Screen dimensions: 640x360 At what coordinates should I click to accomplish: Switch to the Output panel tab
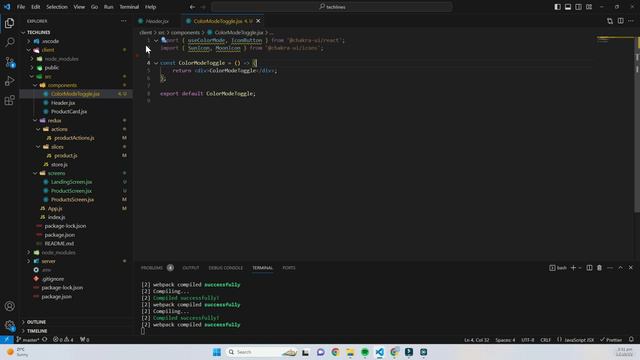(x=191, y=268)
